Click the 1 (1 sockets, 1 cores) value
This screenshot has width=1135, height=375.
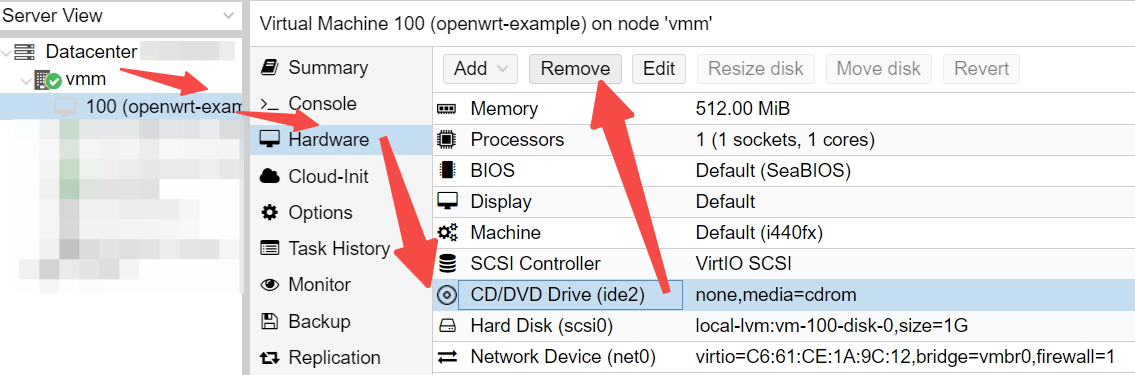pos(785,139)
